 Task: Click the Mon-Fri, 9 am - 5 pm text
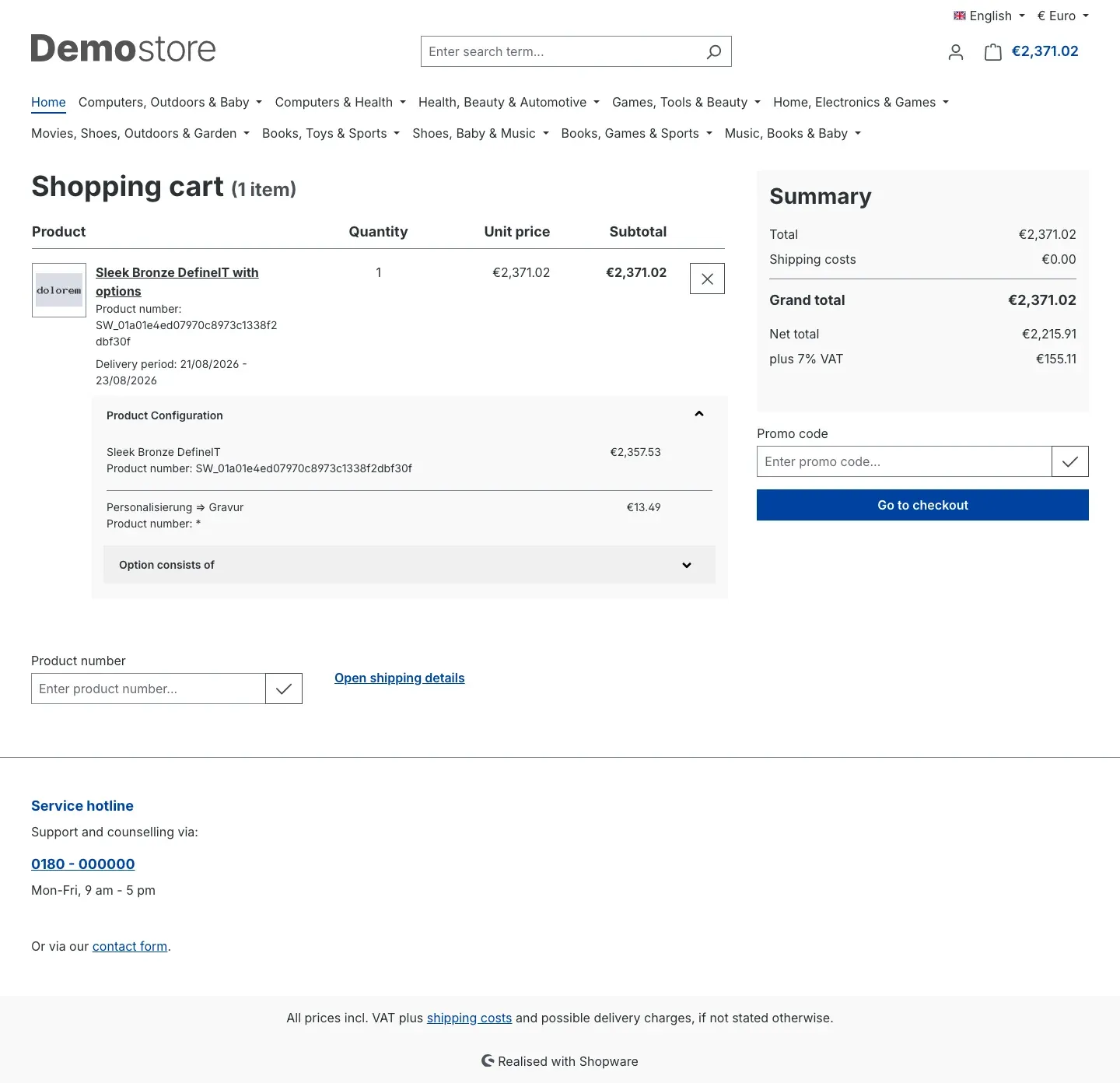pos(93,890)
